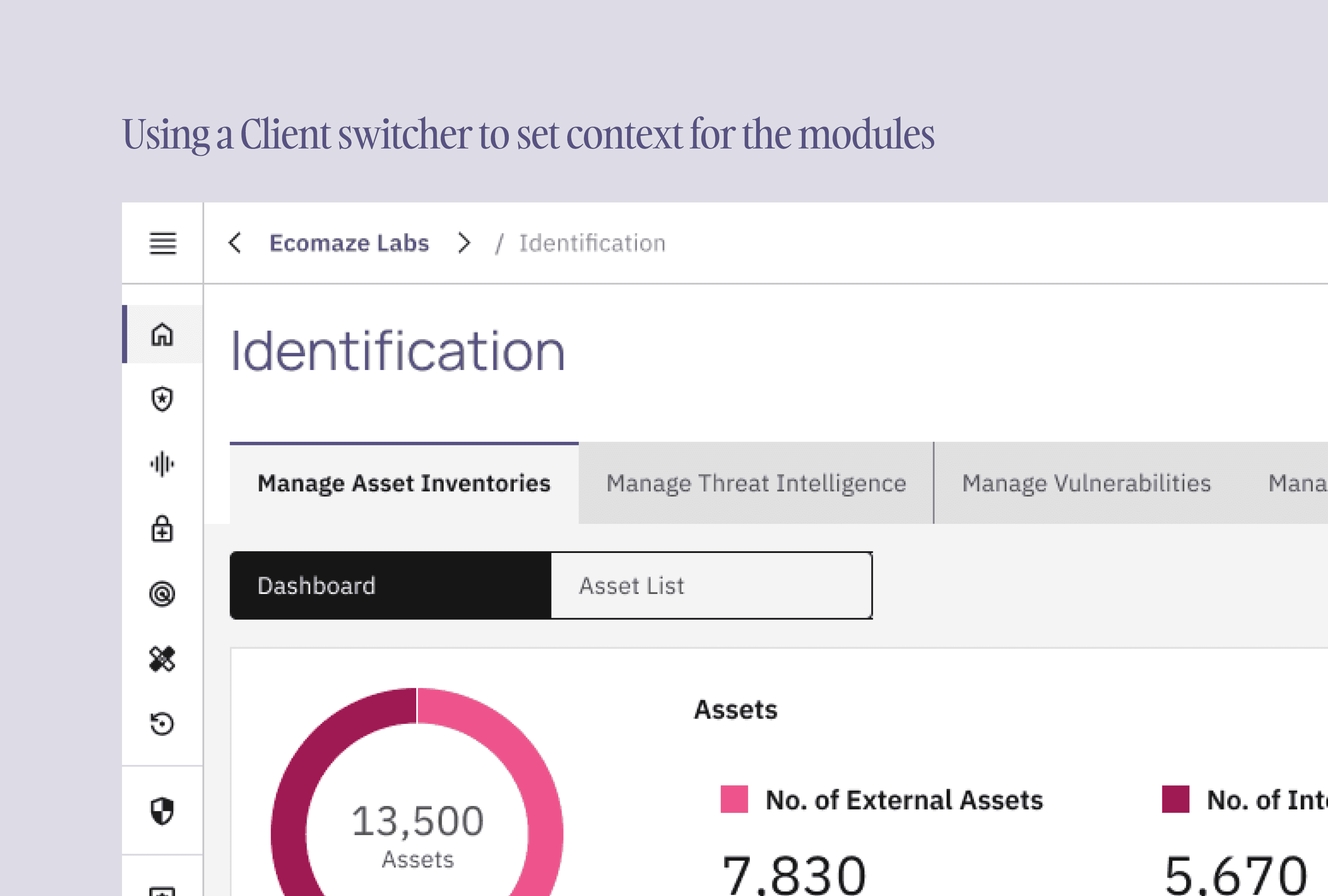This screenshot has width=1328, height=896.
Task: Click the Ecomaze Labs client name
Action: pos(349,243)
